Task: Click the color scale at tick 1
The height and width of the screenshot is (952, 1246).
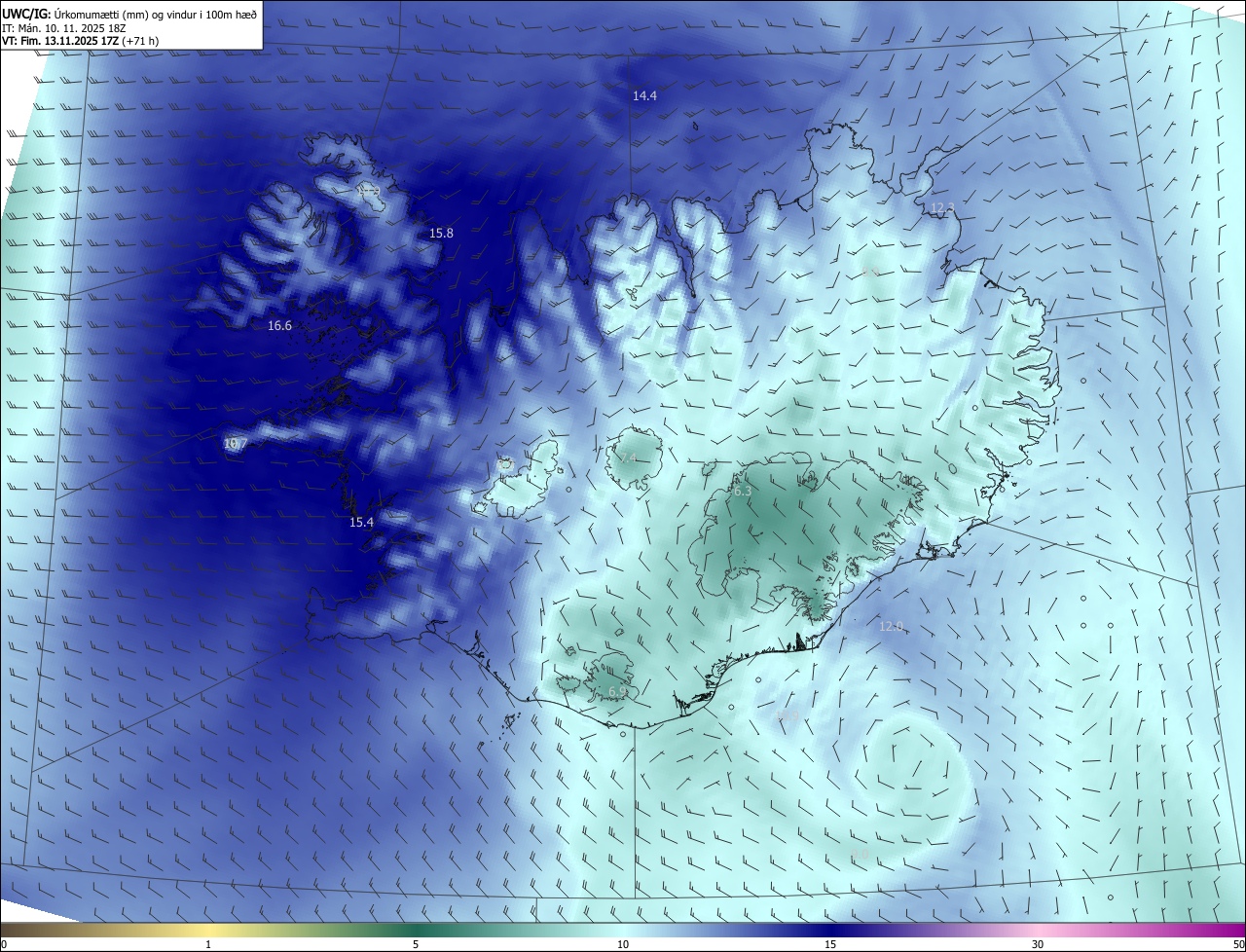Action: coord(208,944)
